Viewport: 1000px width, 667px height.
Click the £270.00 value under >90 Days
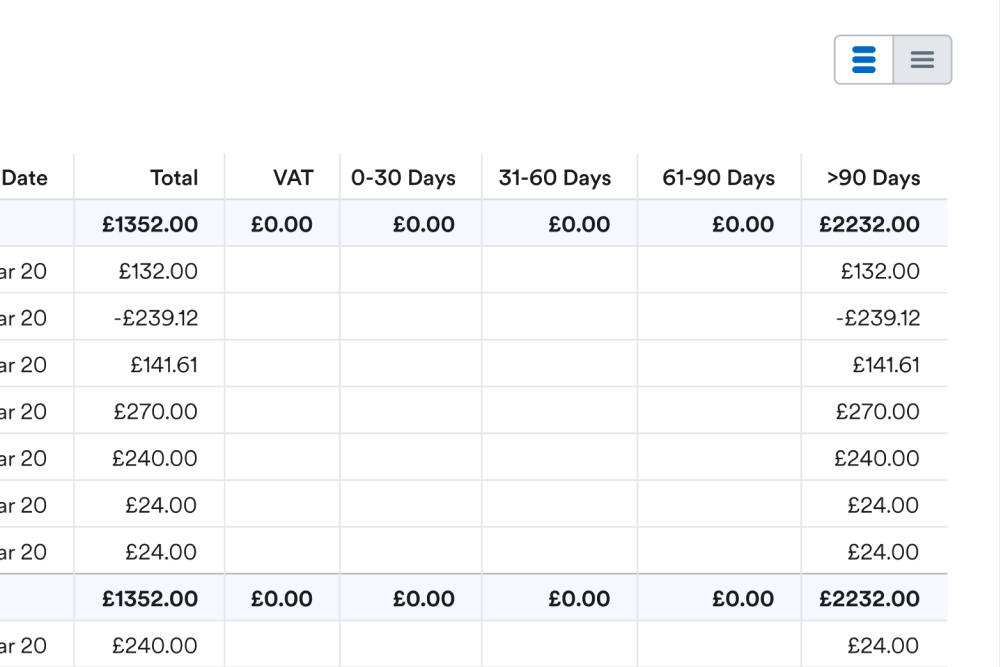pos(878,412)
